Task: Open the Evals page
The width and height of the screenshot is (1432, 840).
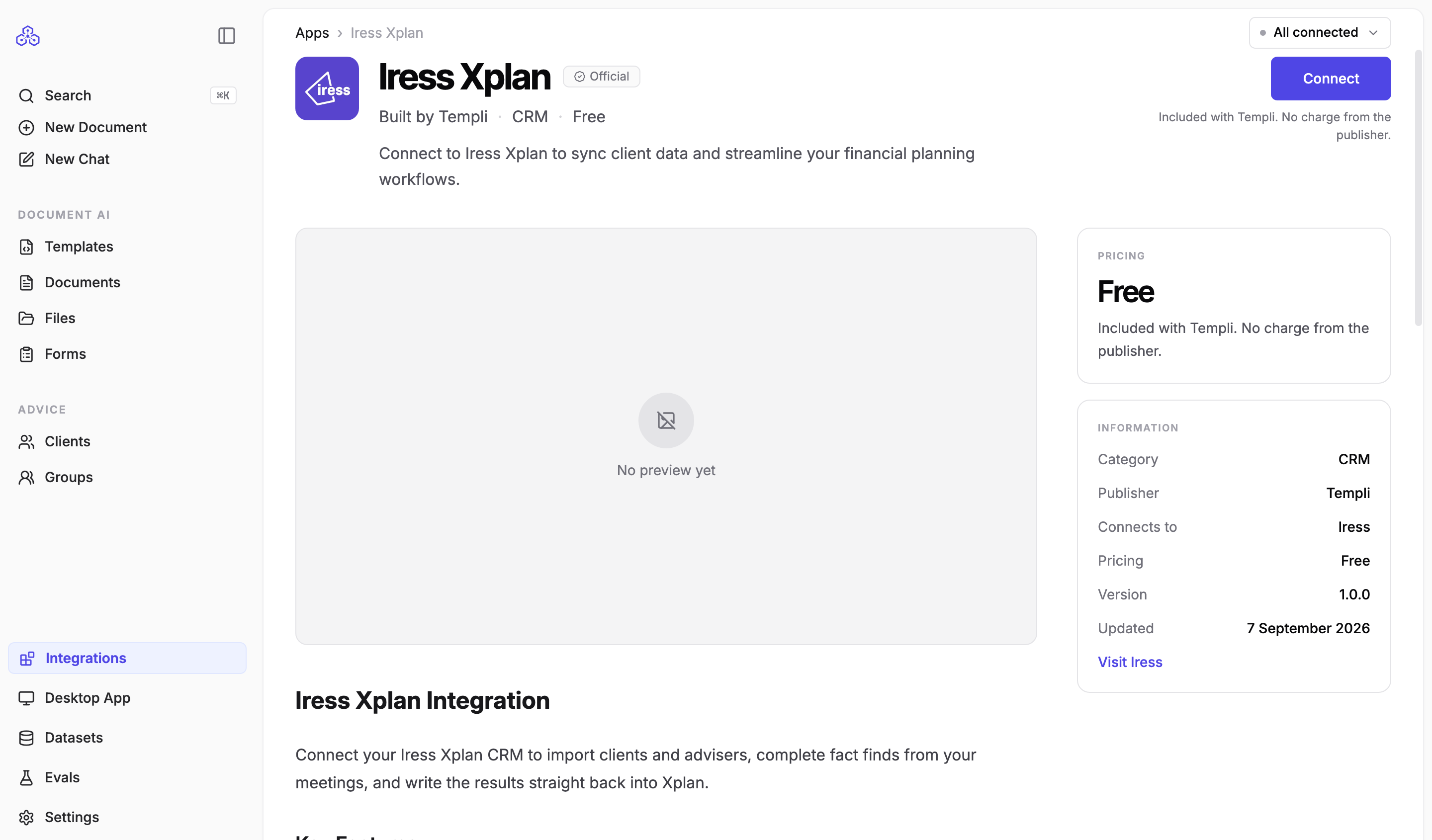Action: 127,777
